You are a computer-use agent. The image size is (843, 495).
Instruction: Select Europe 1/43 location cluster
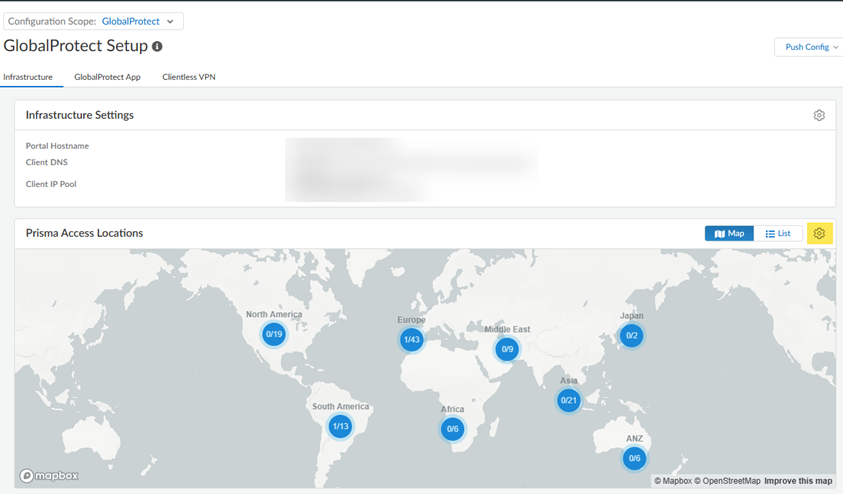pos(412,340)
